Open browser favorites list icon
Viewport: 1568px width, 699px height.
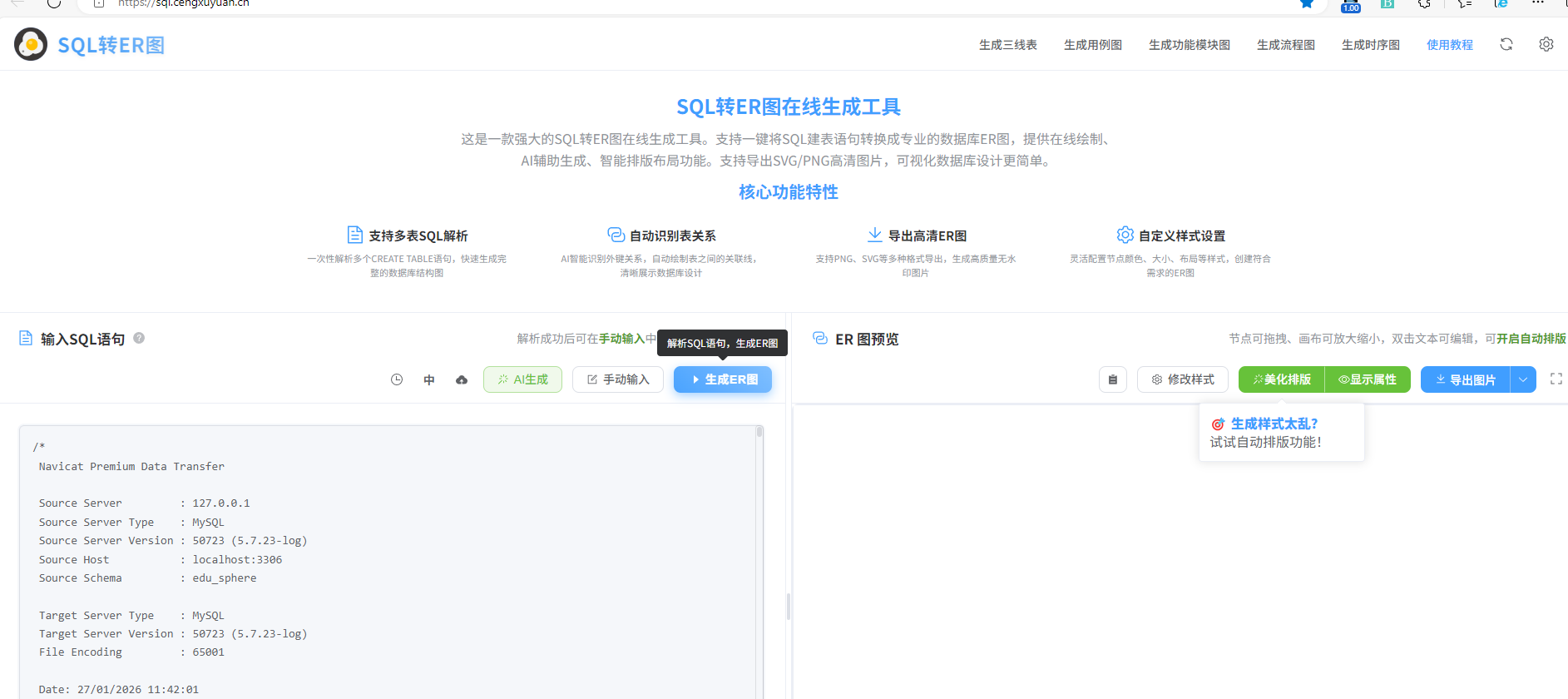pos(1464,3)
